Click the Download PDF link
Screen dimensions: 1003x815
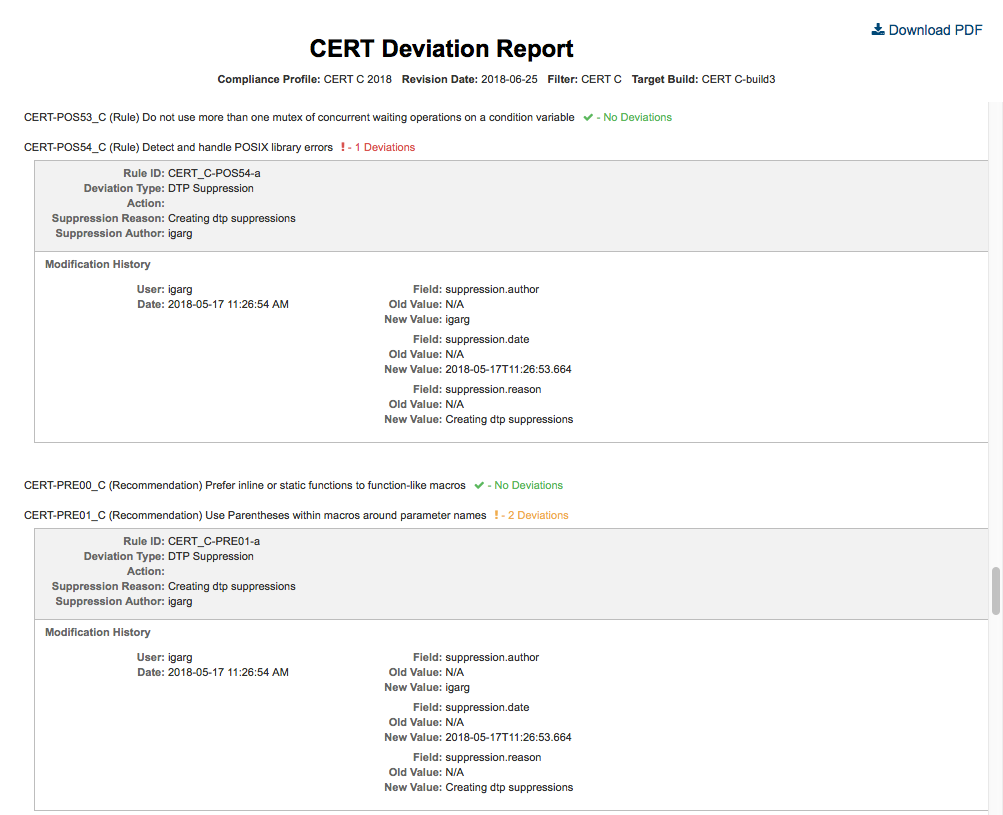pyautogui.click(x=926, y=30)
